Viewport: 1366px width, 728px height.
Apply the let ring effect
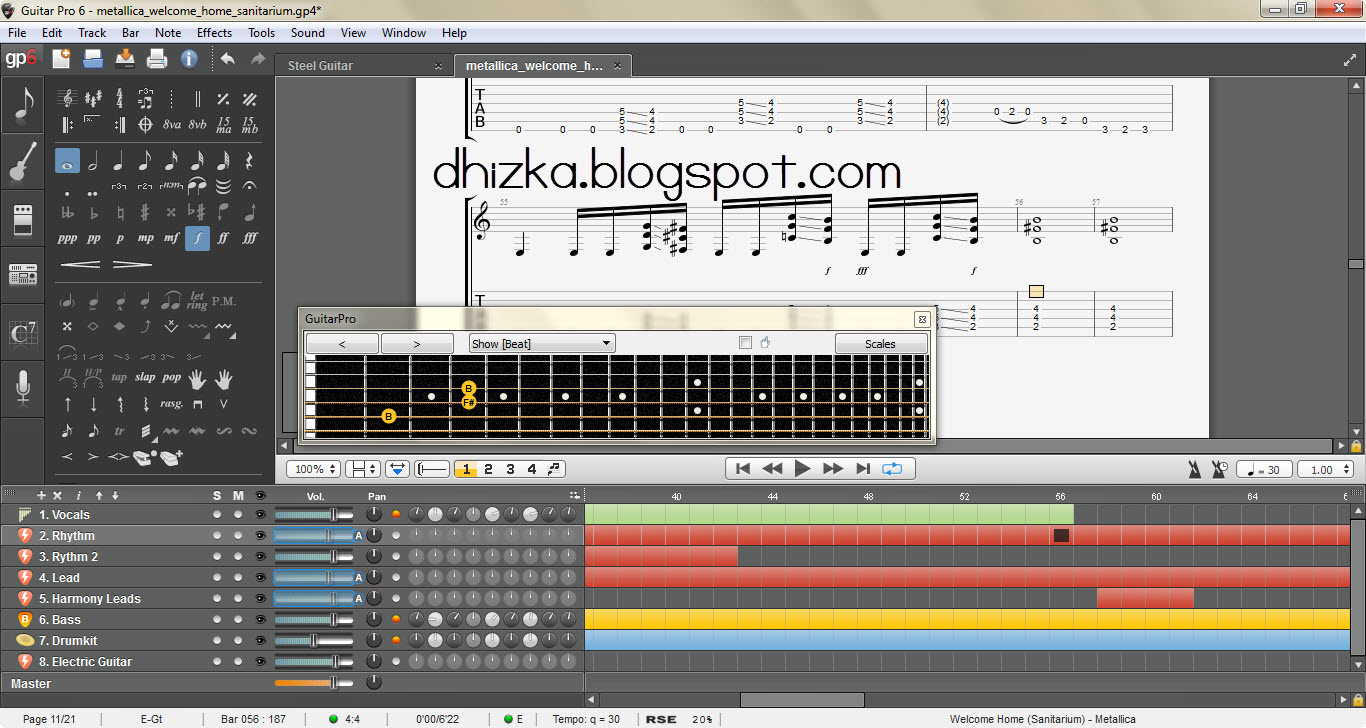tap(197, 300)
